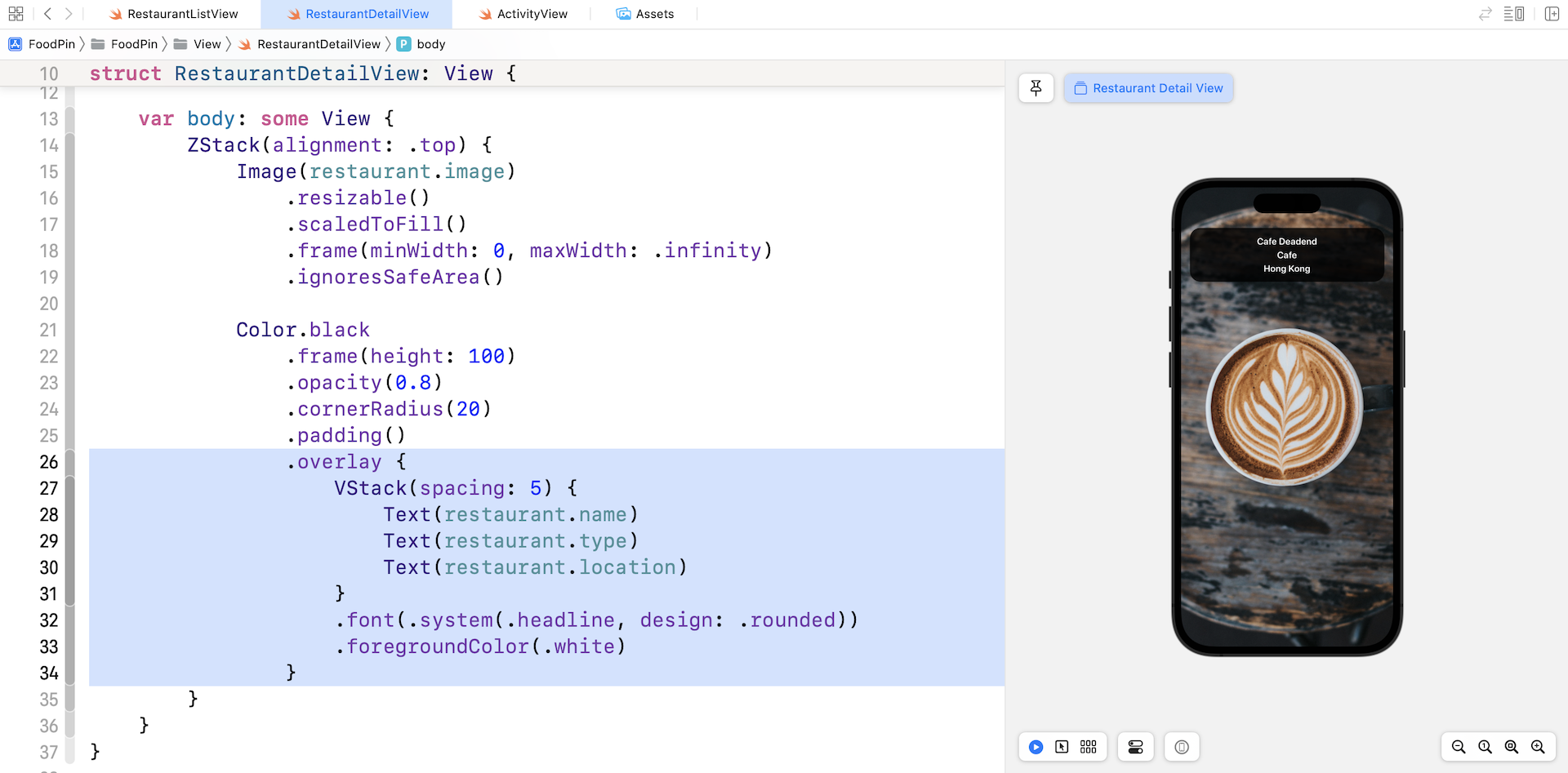
Task: Enable selectable preview mode with cursor icon
Action: (x=1062, y=746)
